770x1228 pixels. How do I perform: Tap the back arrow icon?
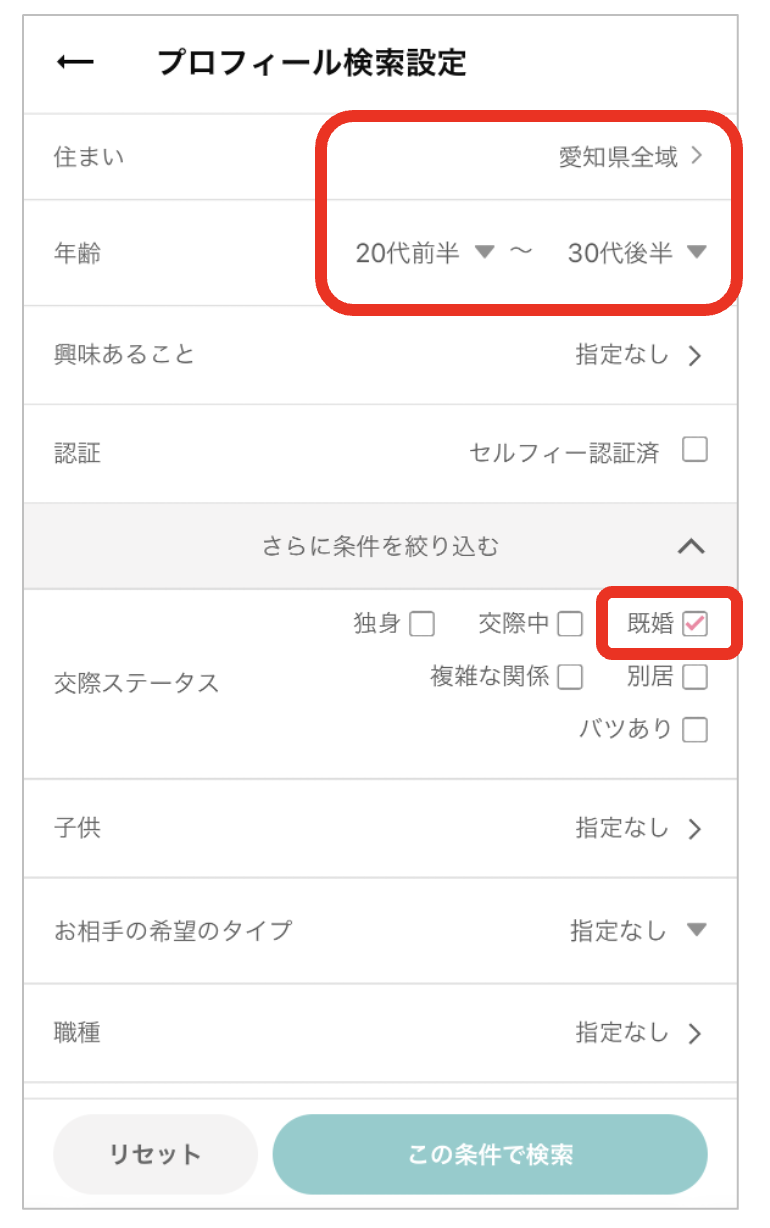pyautogui.click(x=75, y=63)
